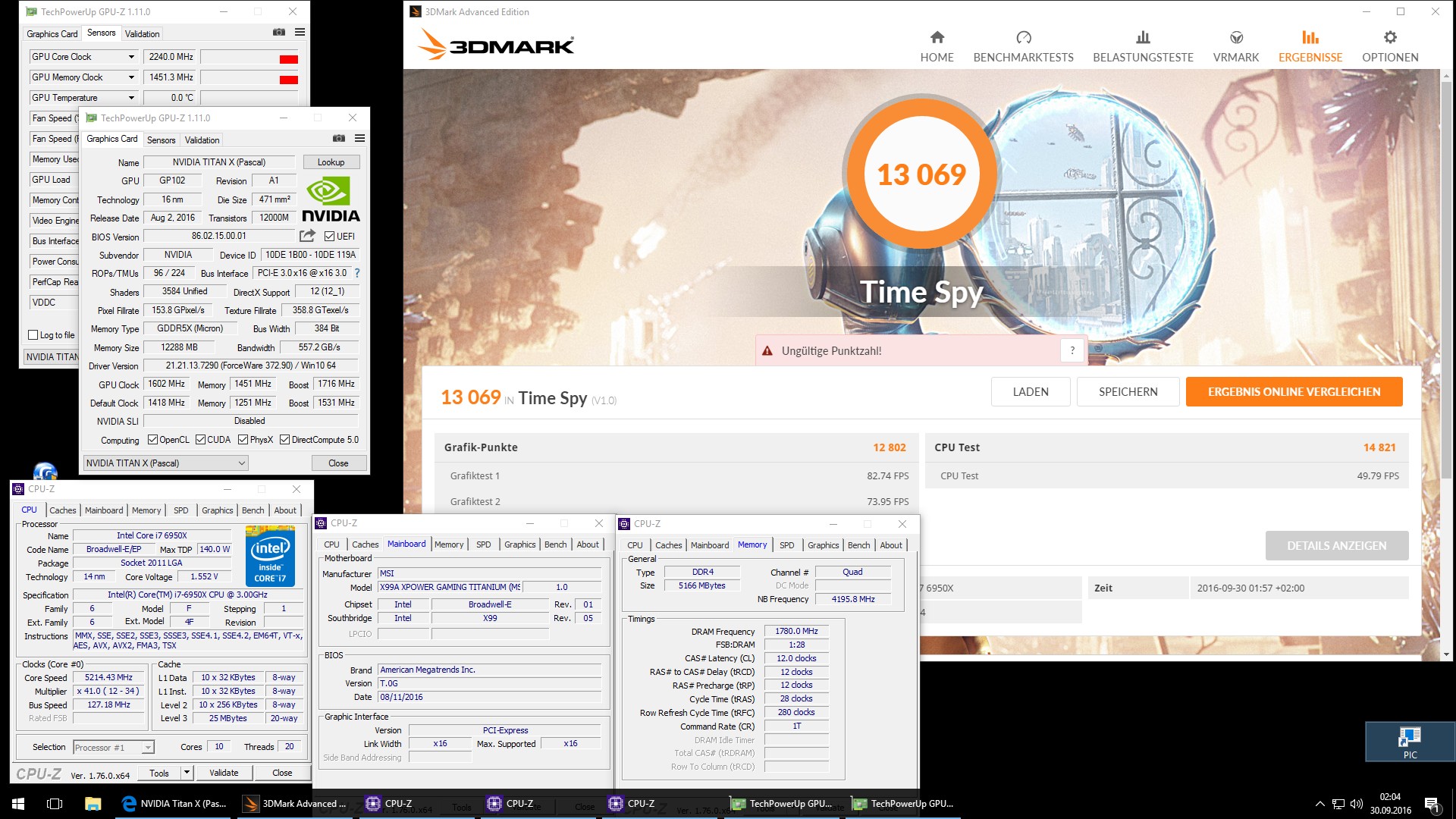Image resolution: width=1456 pixels, height=819 pixels.
Task: Open the VRMARK section in 3DMark
Action: click(x=1235, y=47)
